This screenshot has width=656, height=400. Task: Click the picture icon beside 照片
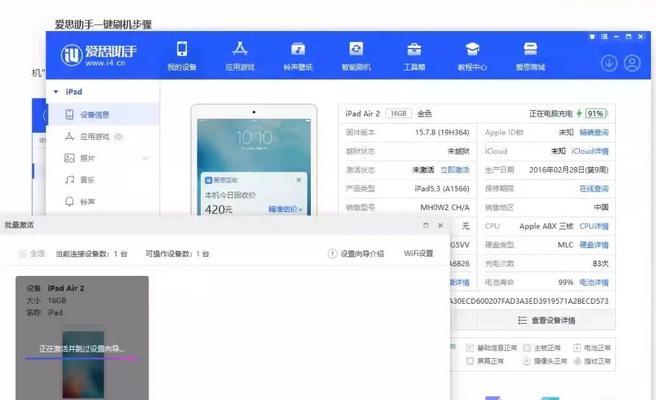69,158
